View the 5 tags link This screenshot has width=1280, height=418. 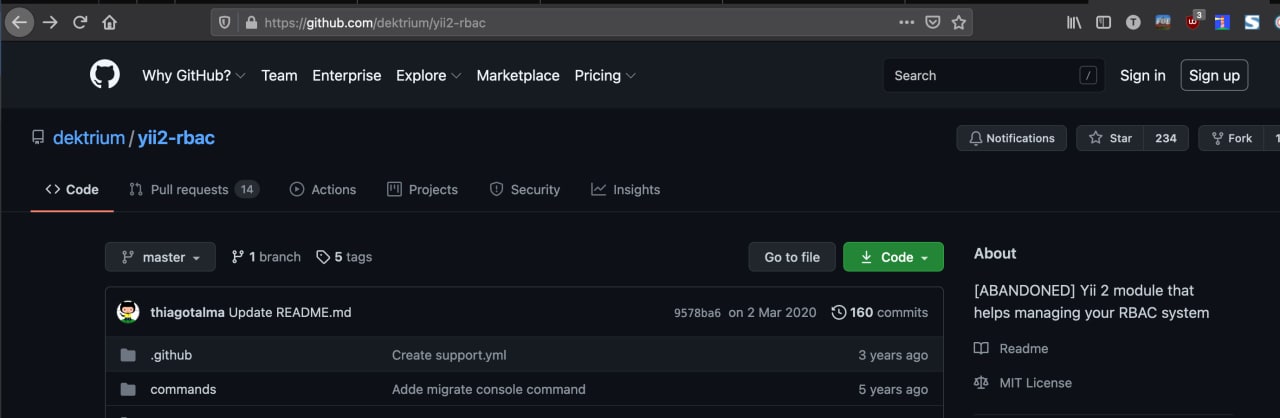(x=344, y=257)
